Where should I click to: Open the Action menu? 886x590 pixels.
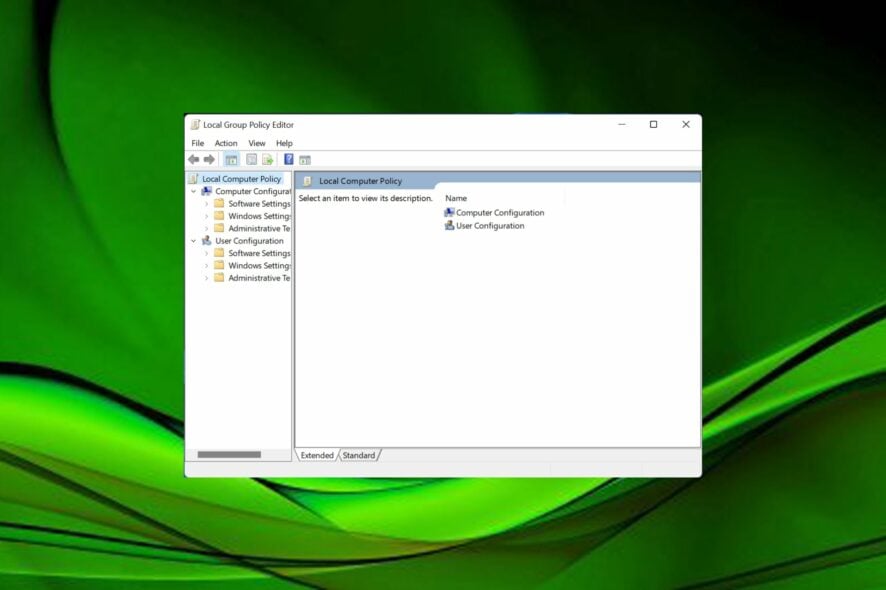[226, 143]
